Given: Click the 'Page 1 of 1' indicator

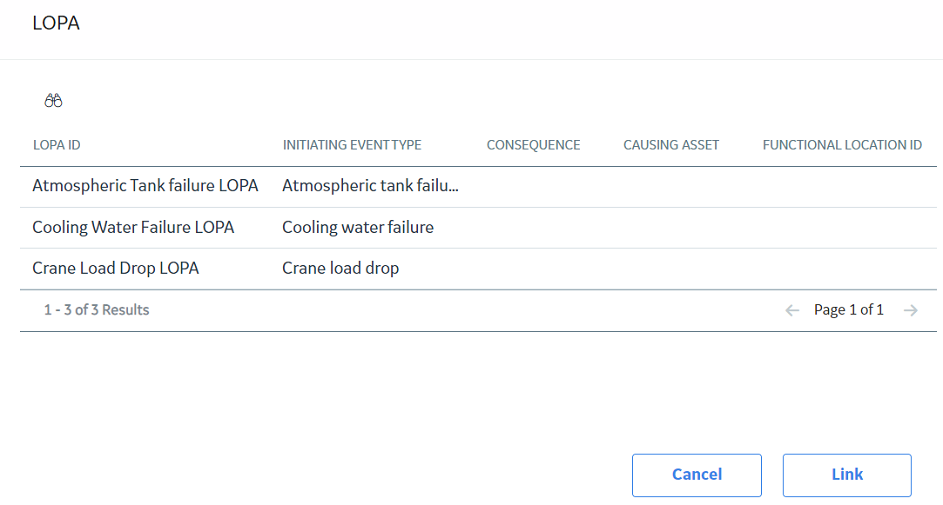Looking at the screenshot, I should 849,310.
